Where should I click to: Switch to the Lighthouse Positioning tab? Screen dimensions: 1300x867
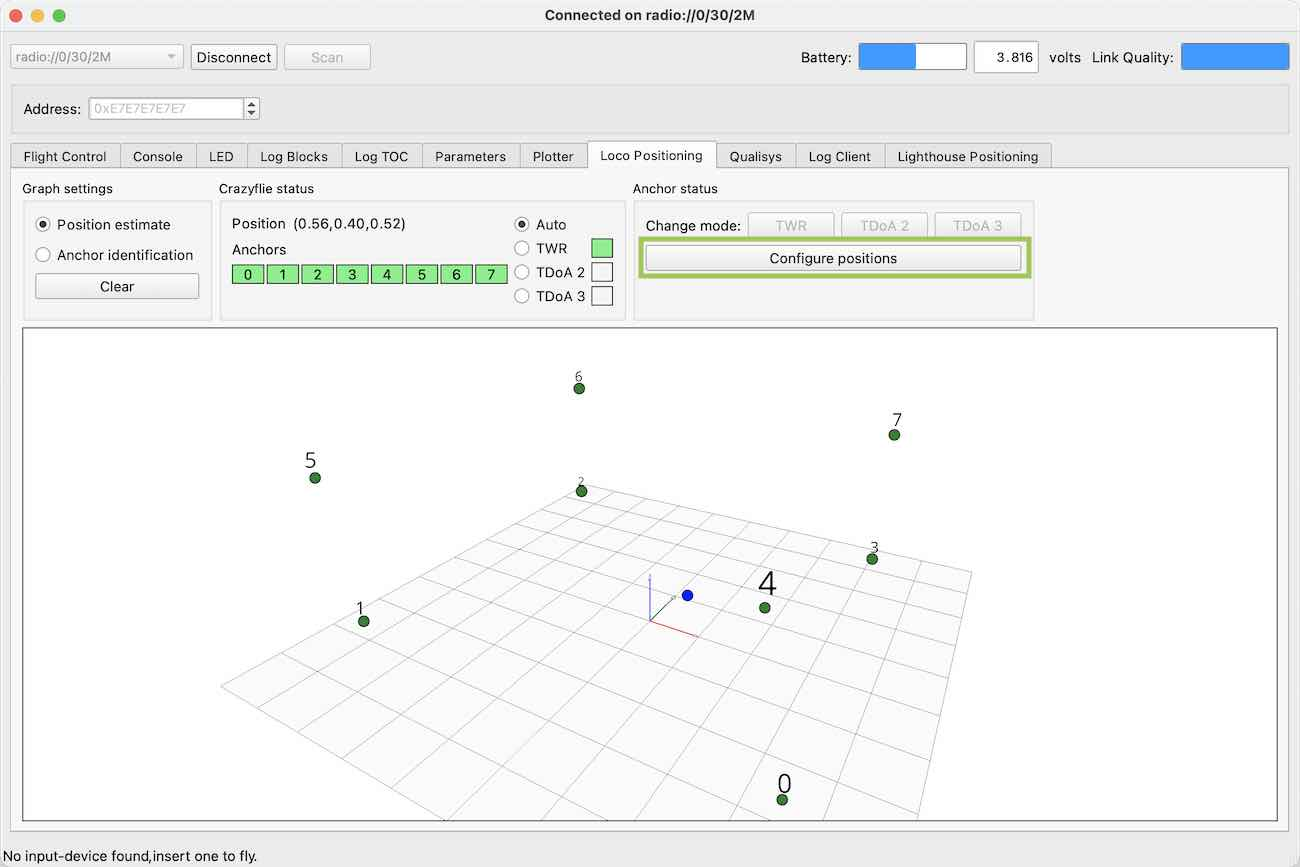(x=968, y=156)
